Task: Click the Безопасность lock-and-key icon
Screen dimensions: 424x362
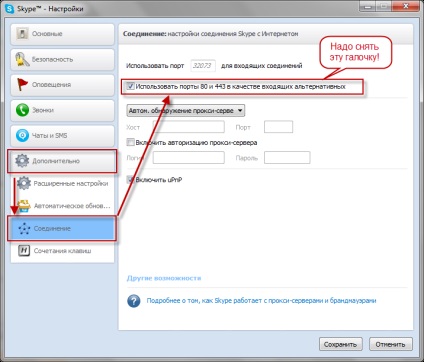Action: tap(22, 59)
